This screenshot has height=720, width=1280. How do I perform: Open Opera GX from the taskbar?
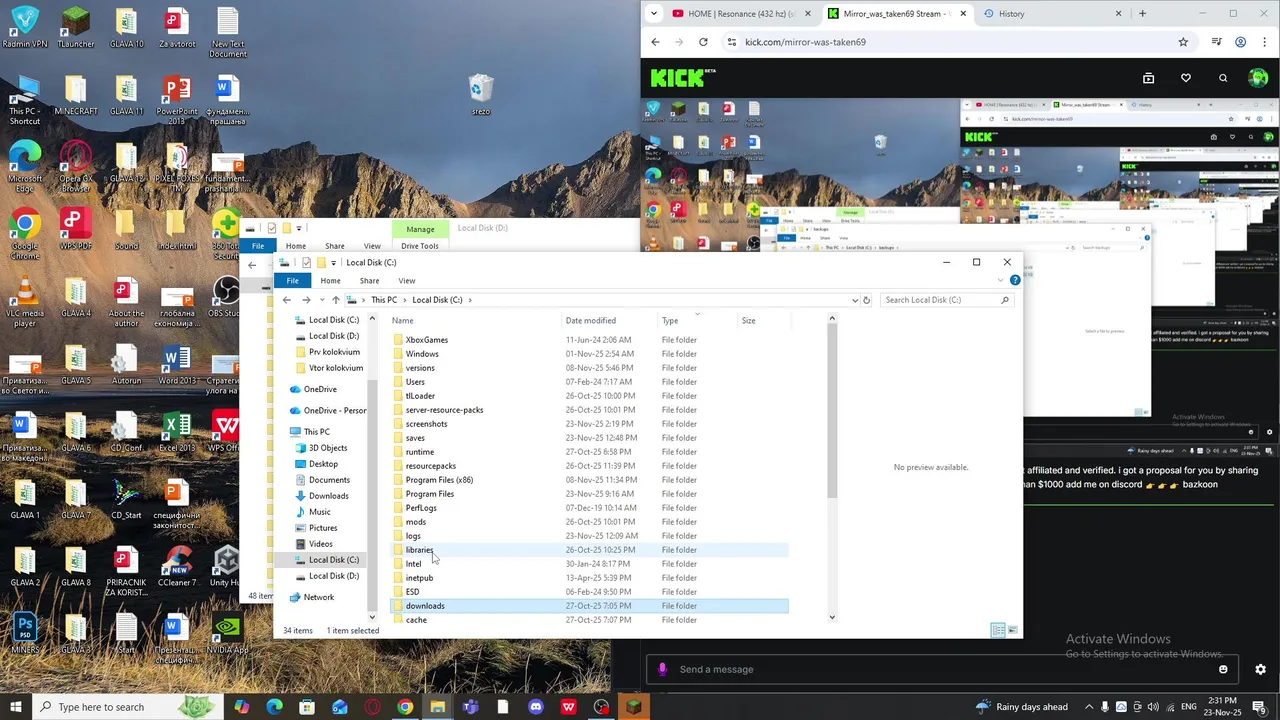(372, 707)
